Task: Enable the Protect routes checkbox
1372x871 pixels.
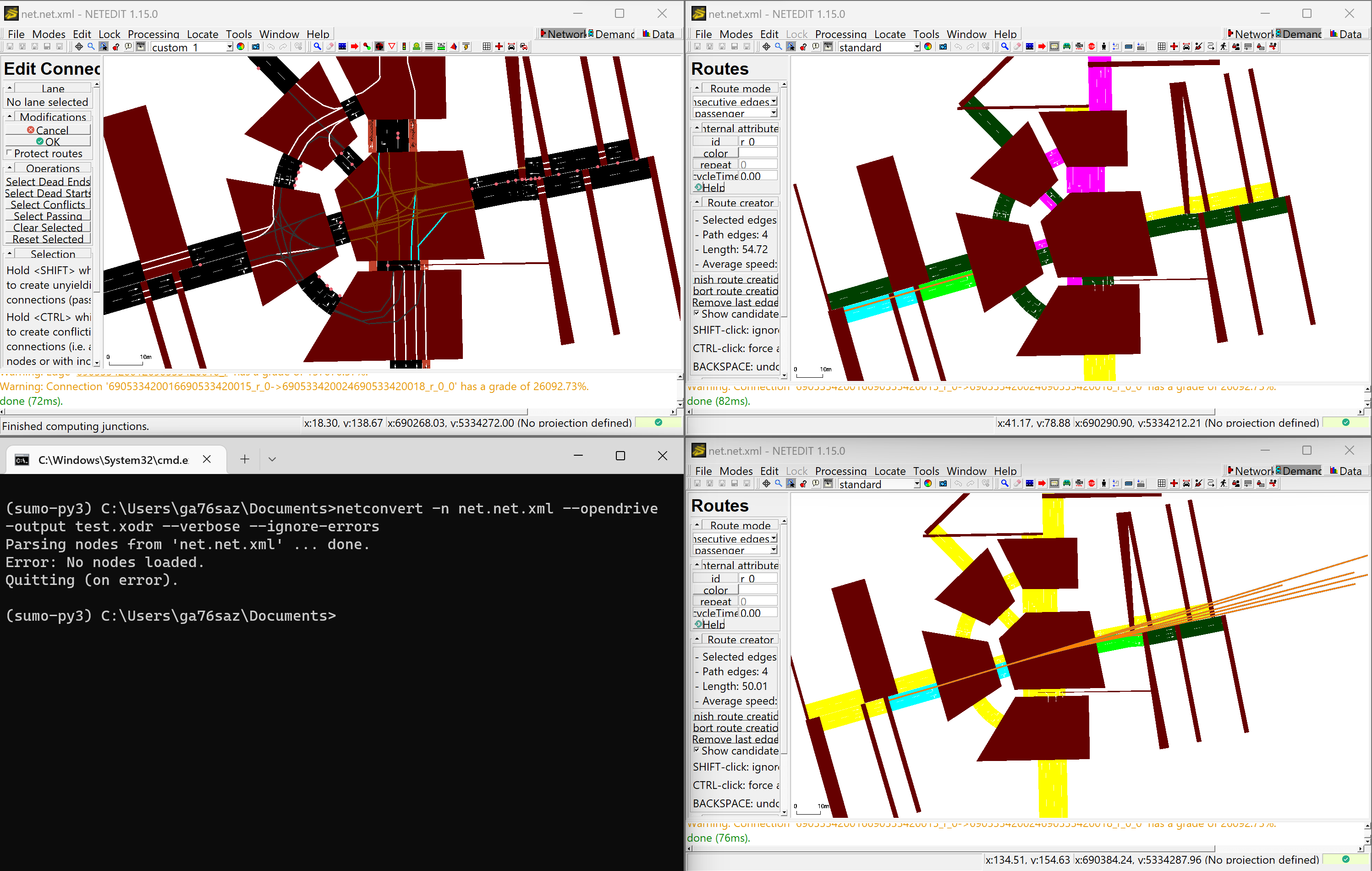Action: point(9,153)
